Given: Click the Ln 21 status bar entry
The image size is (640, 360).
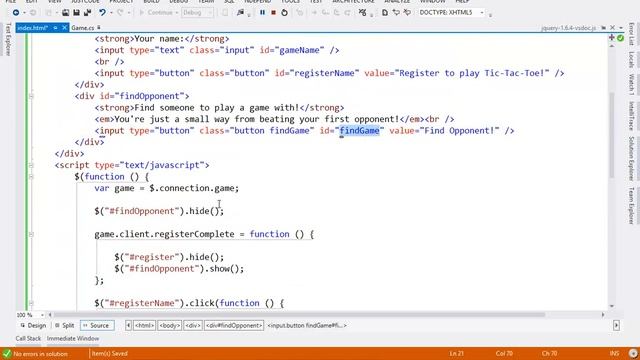Looking at the screenshot, I should pyautogui.click(x=457, y=353).
